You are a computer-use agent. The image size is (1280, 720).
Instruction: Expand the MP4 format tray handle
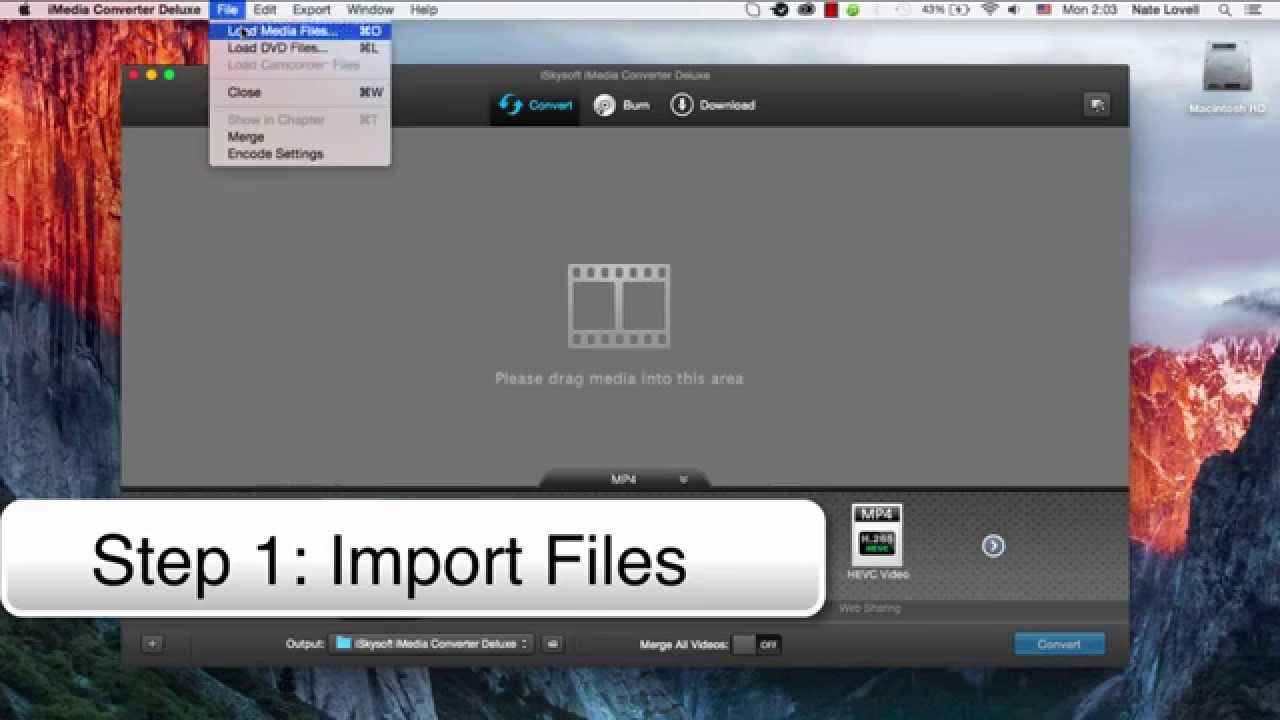coord(624,480)
